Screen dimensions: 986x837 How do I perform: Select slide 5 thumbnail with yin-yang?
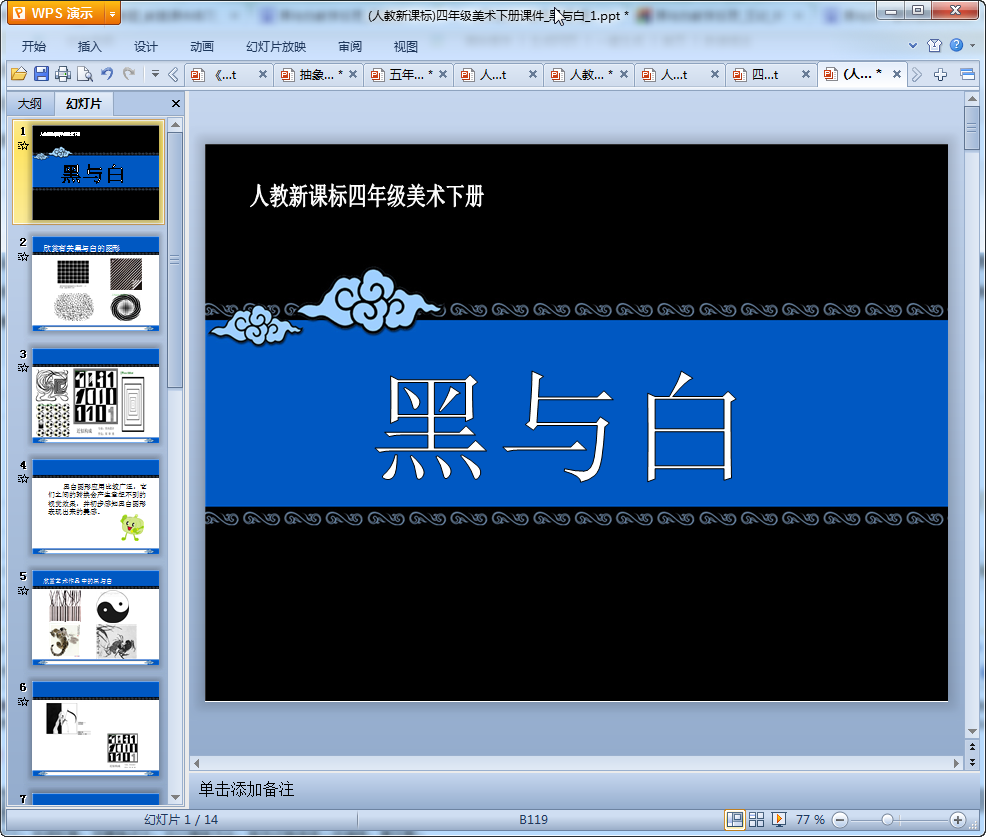(x=96, y=618)
